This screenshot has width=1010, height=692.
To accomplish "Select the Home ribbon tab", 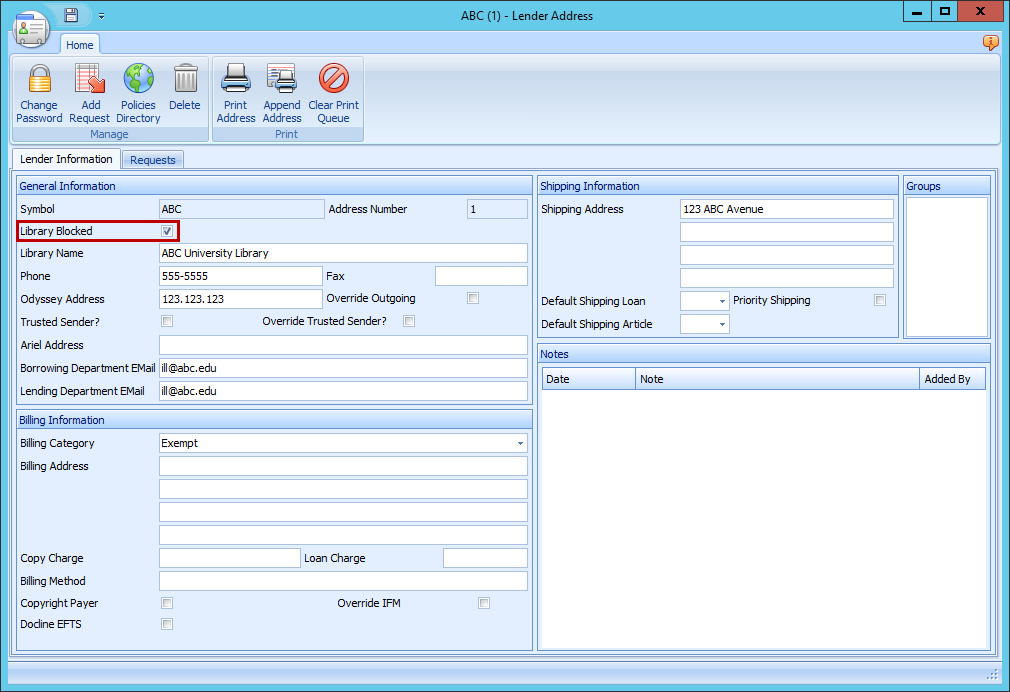I will tap(80, 45).
